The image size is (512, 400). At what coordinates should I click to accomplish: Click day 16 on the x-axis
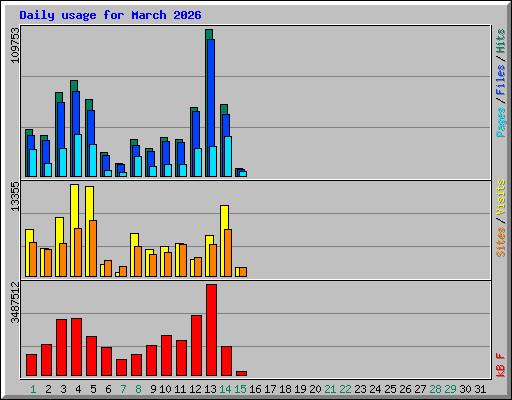pos(255,389)
